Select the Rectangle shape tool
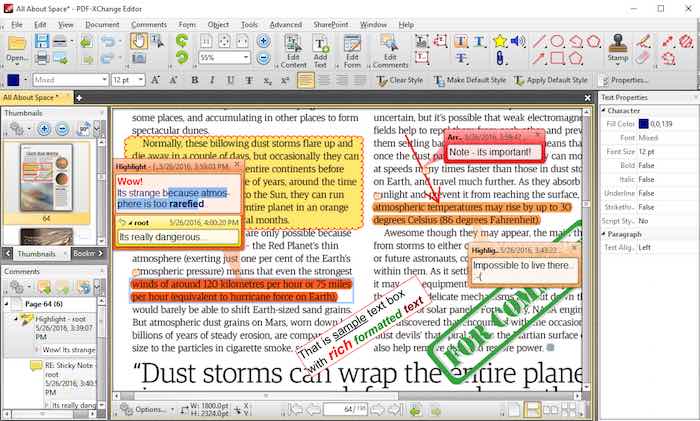Viewport: 700px width, 421px height. pyautogui.click(x=557, y=58)
